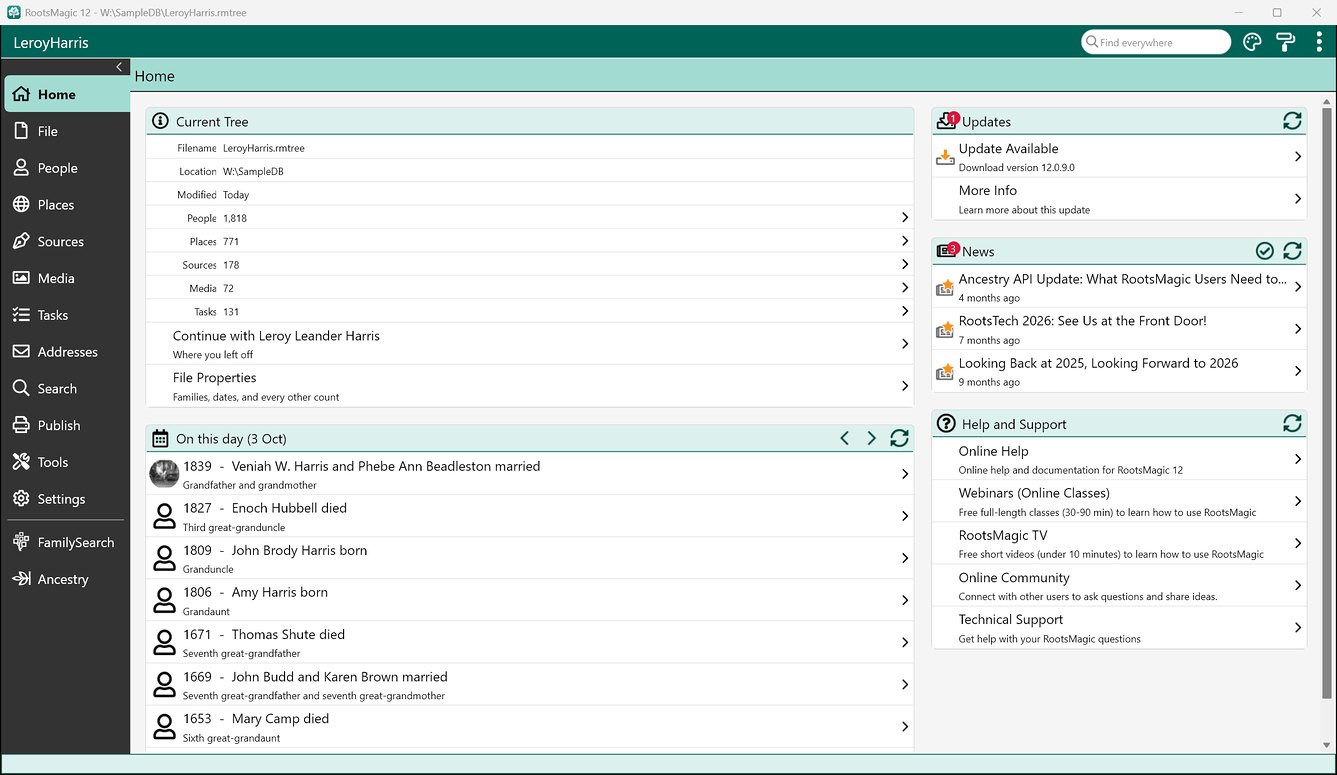Refresh the On this day list
1337x775 pixels.
(x=899, y=438)
